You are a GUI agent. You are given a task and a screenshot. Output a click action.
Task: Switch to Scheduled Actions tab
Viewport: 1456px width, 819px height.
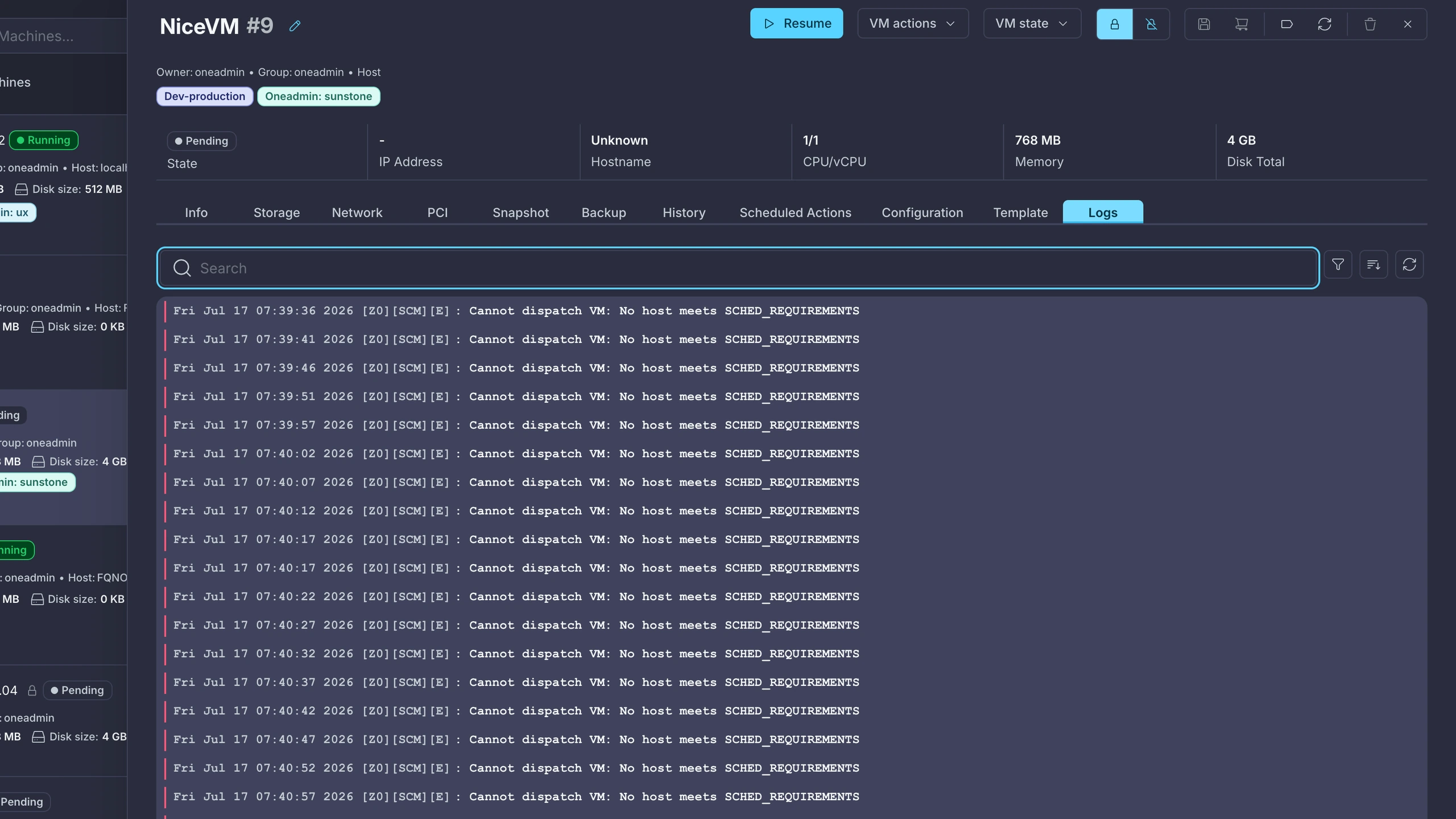[x=795, y=212]
